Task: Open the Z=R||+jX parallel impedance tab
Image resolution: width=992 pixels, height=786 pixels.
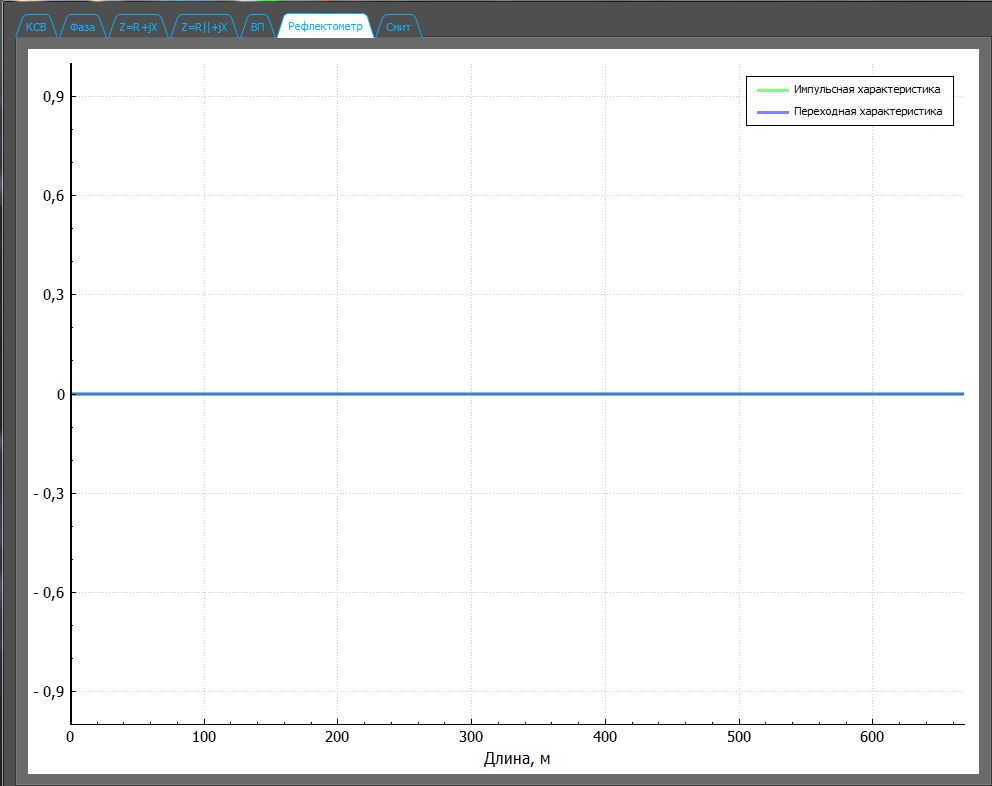Action: (x=205, y=28)
